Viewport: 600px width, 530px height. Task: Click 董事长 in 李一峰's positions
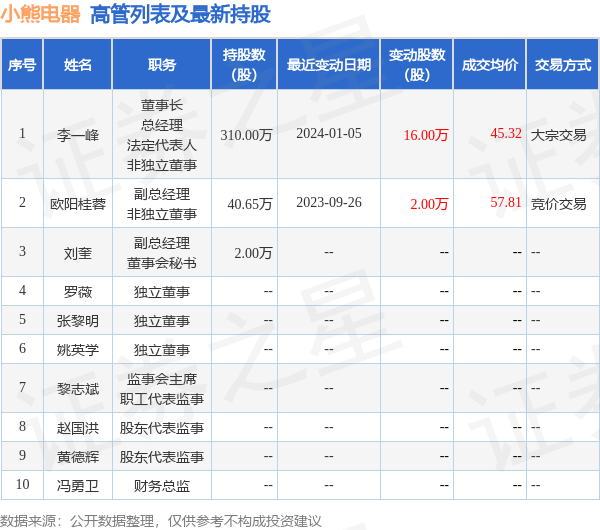[x=162, y=105]
